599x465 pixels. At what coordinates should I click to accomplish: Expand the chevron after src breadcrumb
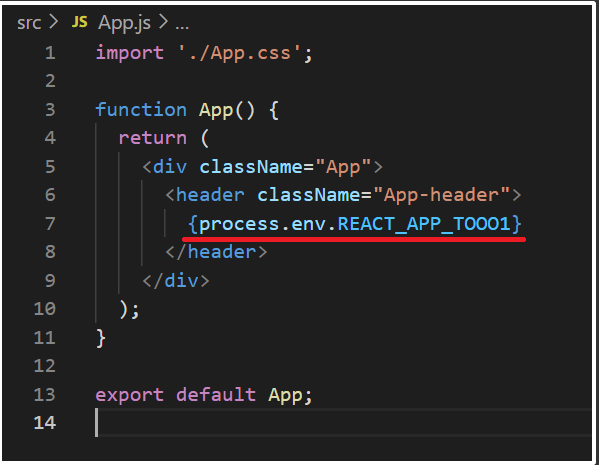coord(53,22)
